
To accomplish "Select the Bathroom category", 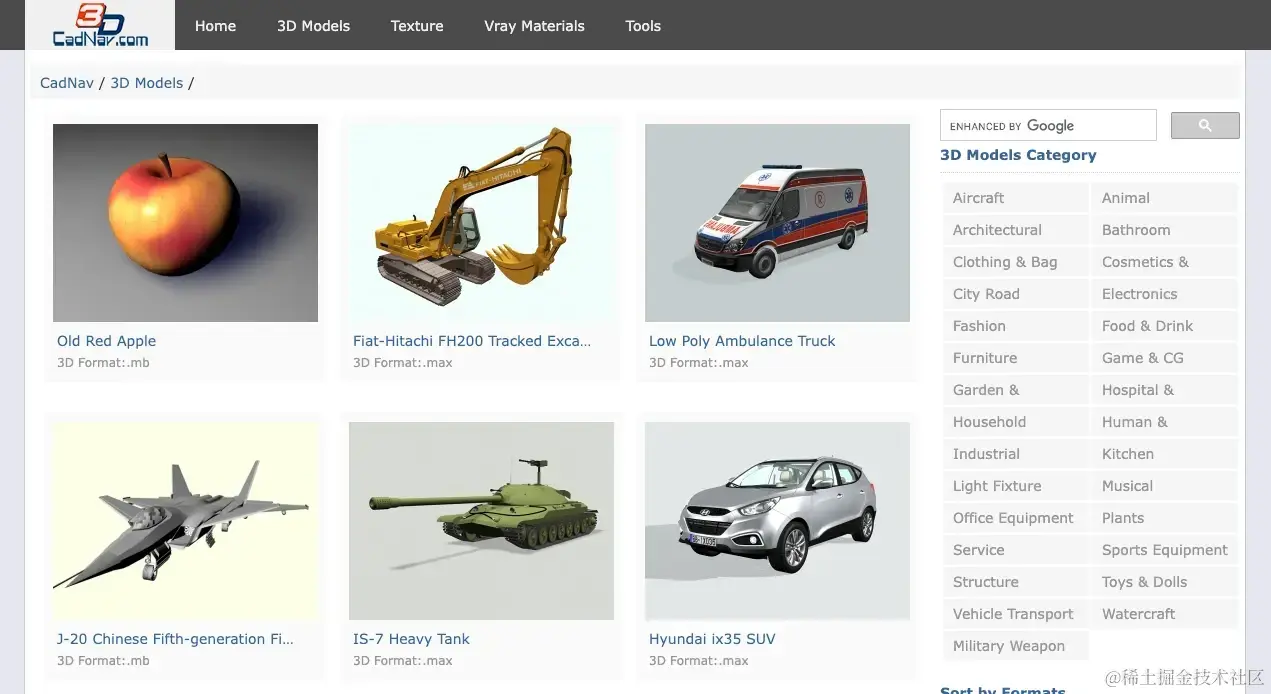I will pyautogui.click(x=1164, y=230).
